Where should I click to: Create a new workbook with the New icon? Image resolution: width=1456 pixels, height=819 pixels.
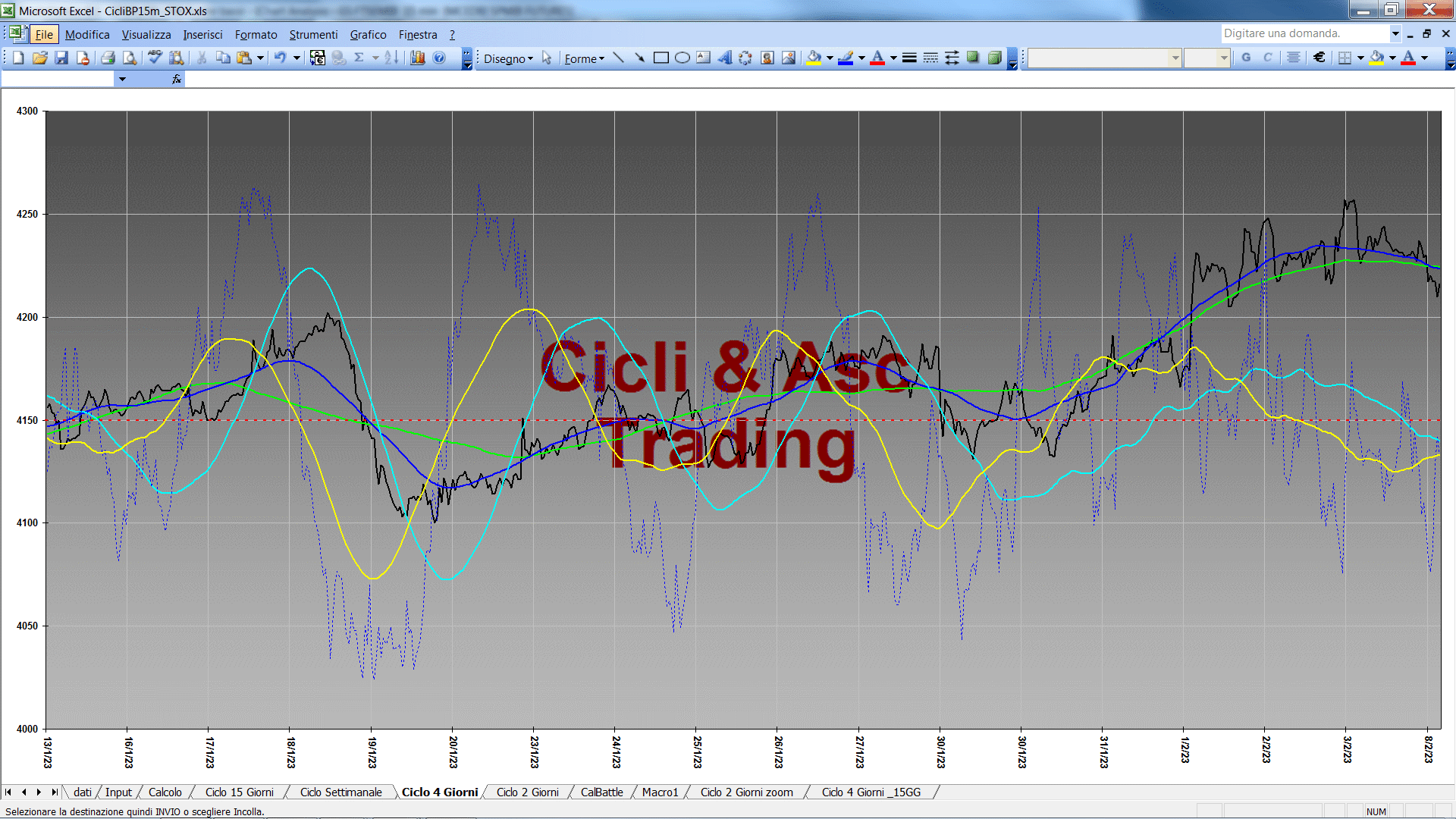[x=18, y=58]
